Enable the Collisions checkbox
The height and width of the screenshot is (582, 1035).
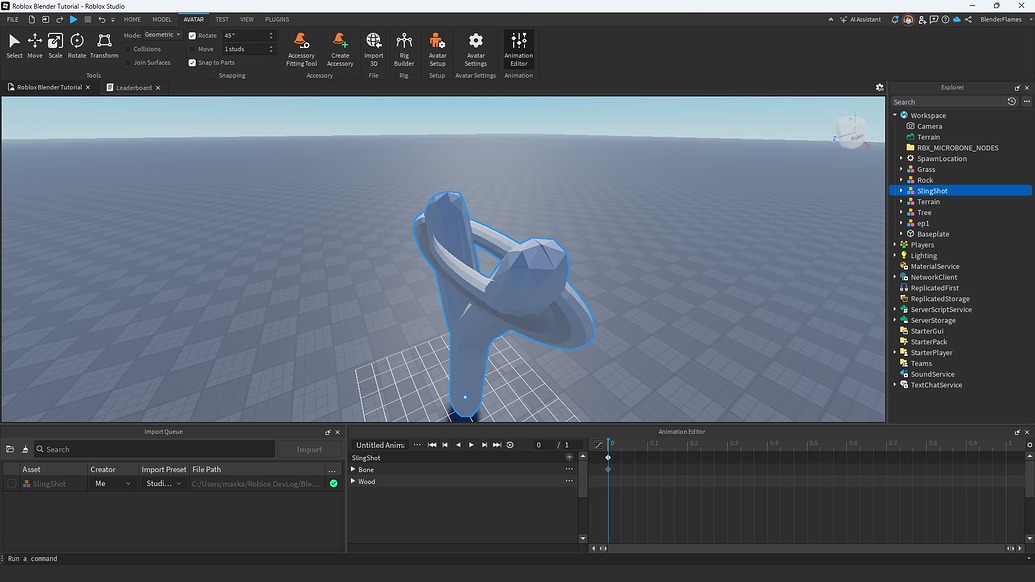128,49
